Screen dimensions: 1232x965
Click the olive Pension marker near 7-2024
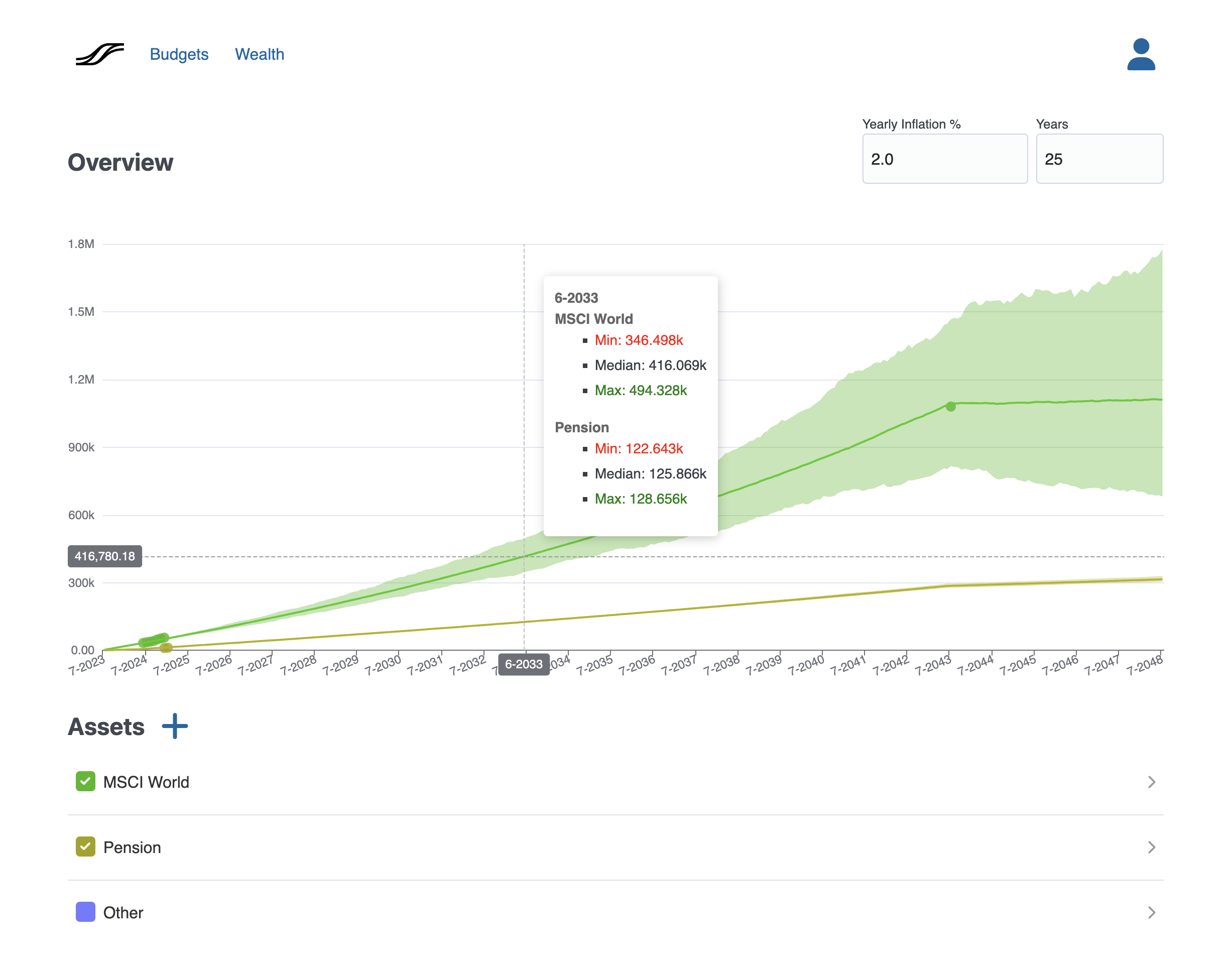pyautogui.click(x=166, y=648)
